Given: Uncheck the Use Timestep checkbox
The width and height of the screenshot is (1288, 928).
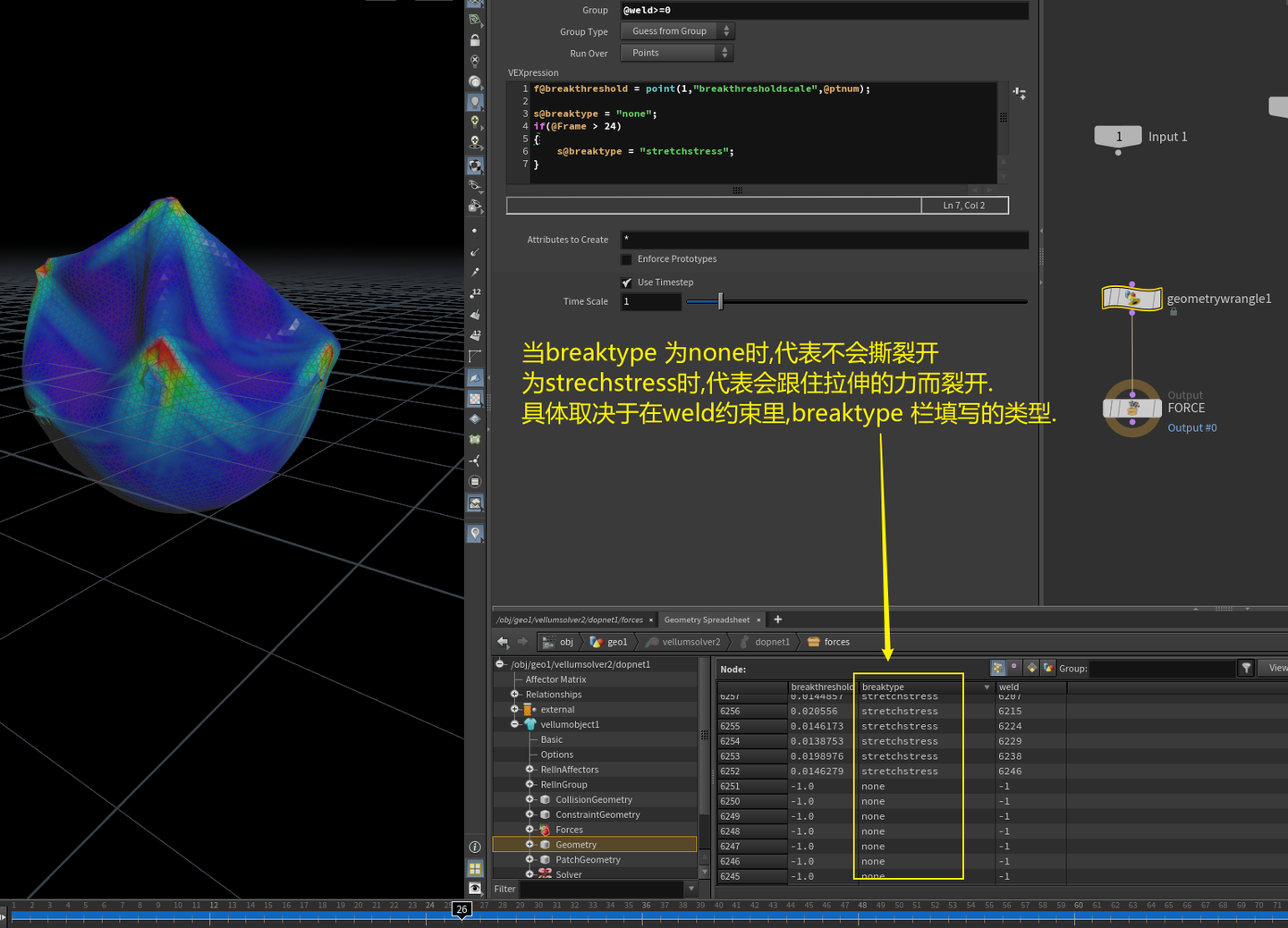Looking at the screenshot, I should (x=626, y=283).
